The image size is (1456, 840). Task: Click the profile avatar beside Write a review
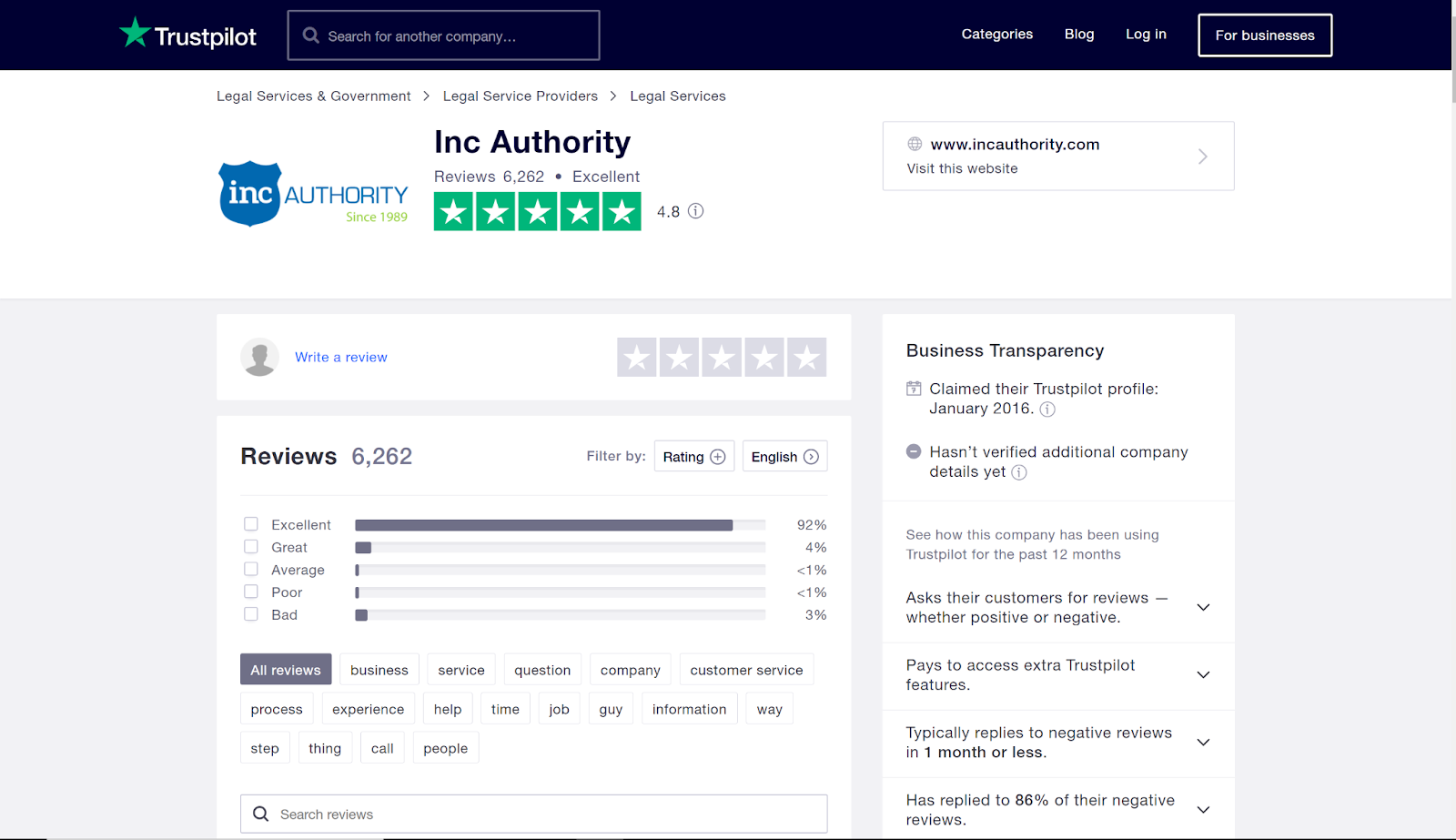[x=259, y=358]
